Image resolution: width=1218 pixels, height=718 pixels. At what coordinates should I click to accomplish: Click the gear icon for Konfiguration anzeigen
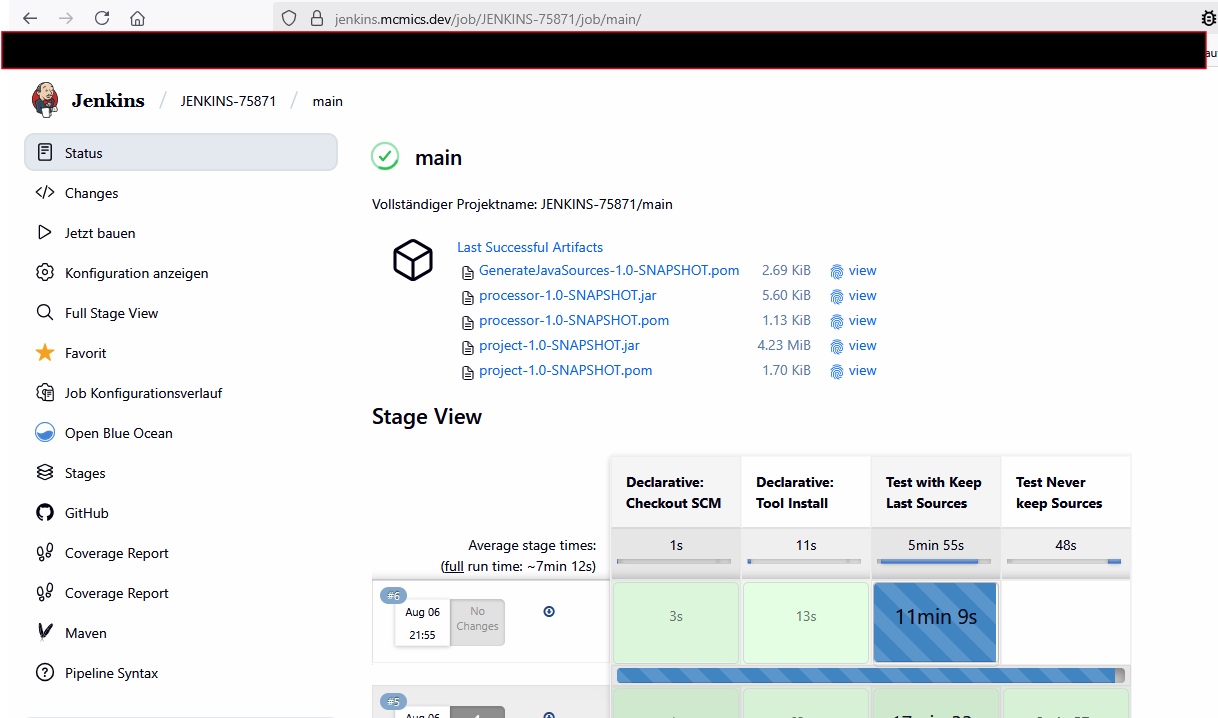(44, 273)
